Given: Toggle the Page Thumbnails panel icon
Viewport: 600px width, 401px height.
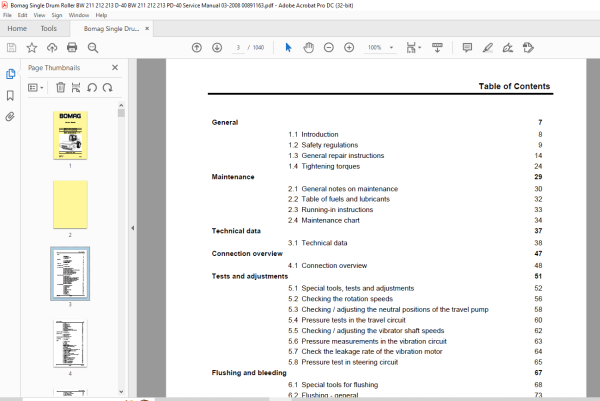Looking at the screenshot, I should point(10,74).
